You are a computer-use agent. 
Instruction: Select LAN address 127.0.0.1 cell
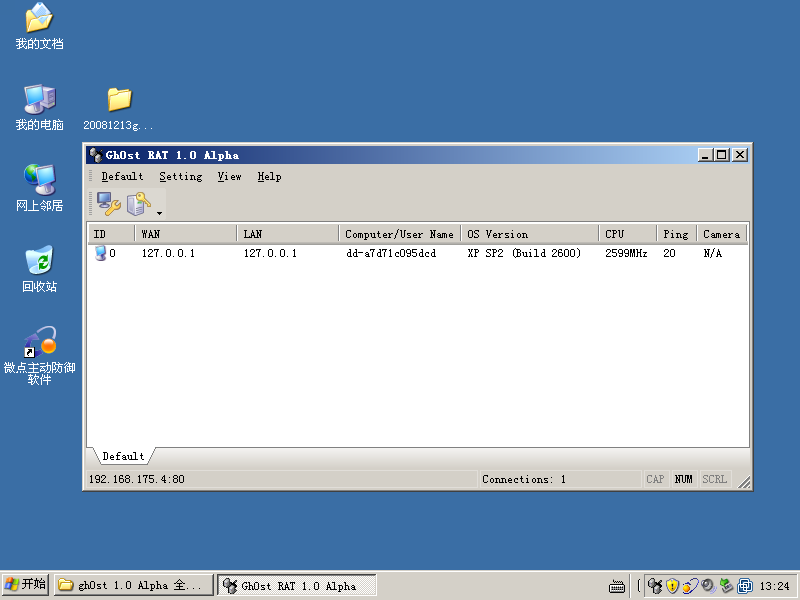point(270,253)
